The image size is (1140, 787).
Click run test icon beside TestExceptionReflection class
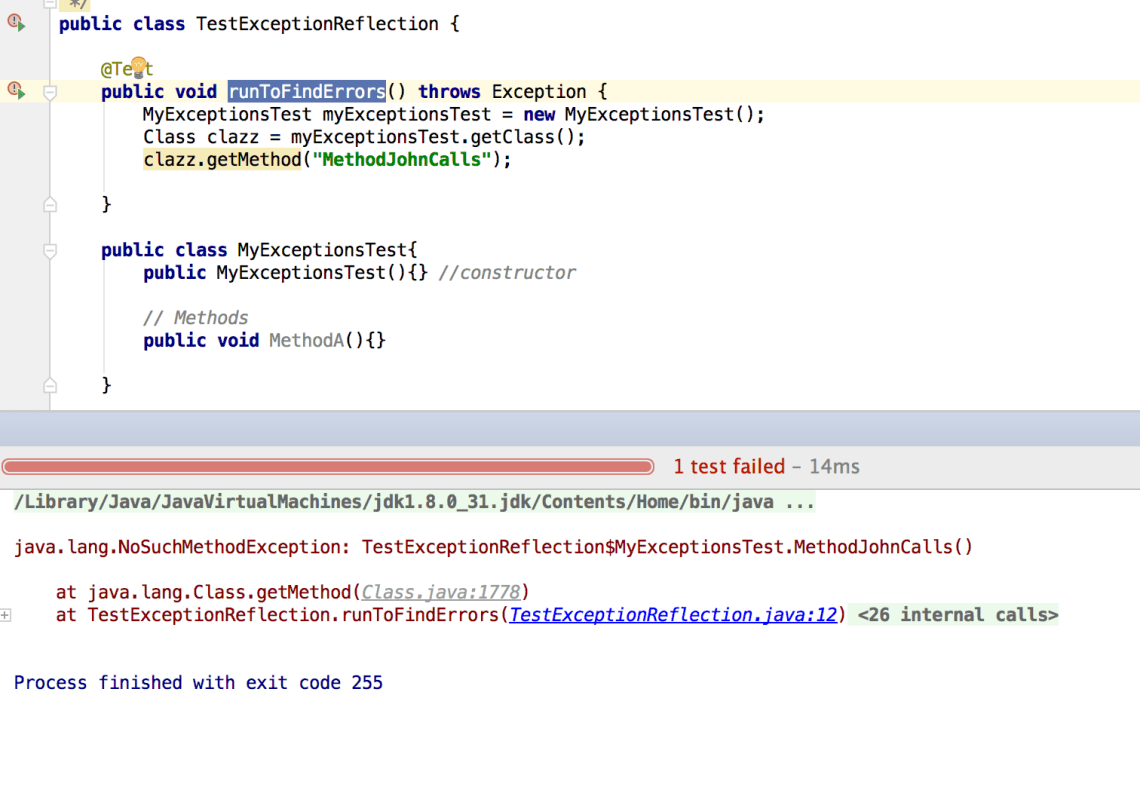click(x=16, y=23)
